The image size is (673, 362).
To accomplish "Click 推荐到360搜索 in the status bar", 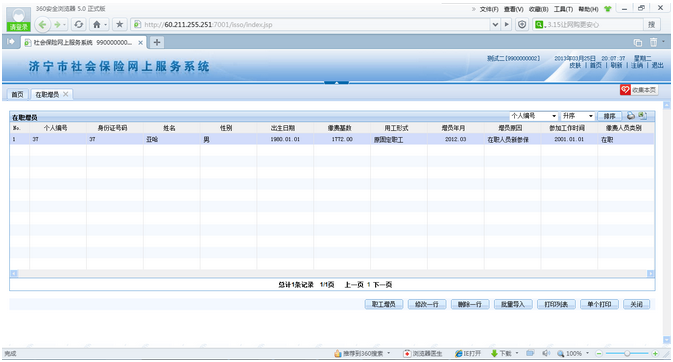I will (x=358, y=353).
